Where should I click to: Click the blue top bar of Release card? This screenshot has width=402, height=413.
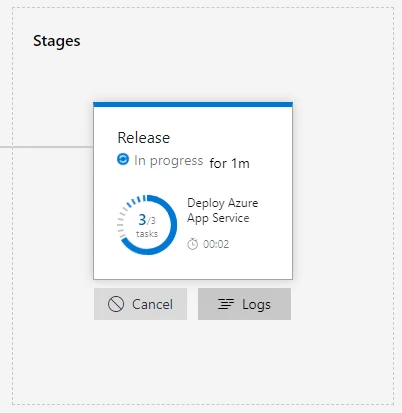[x=193, y=105]
